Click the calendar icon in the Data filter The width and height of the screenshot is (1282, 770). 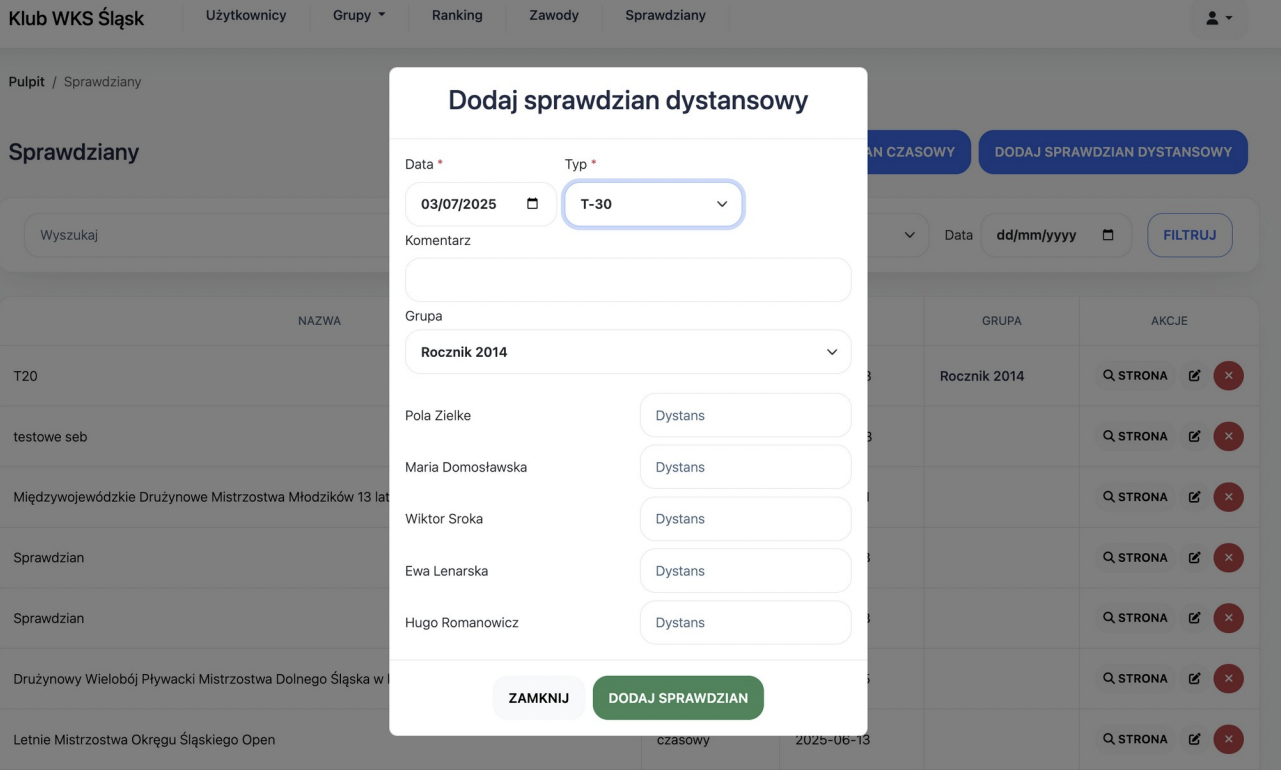(x=1107, y=235)
